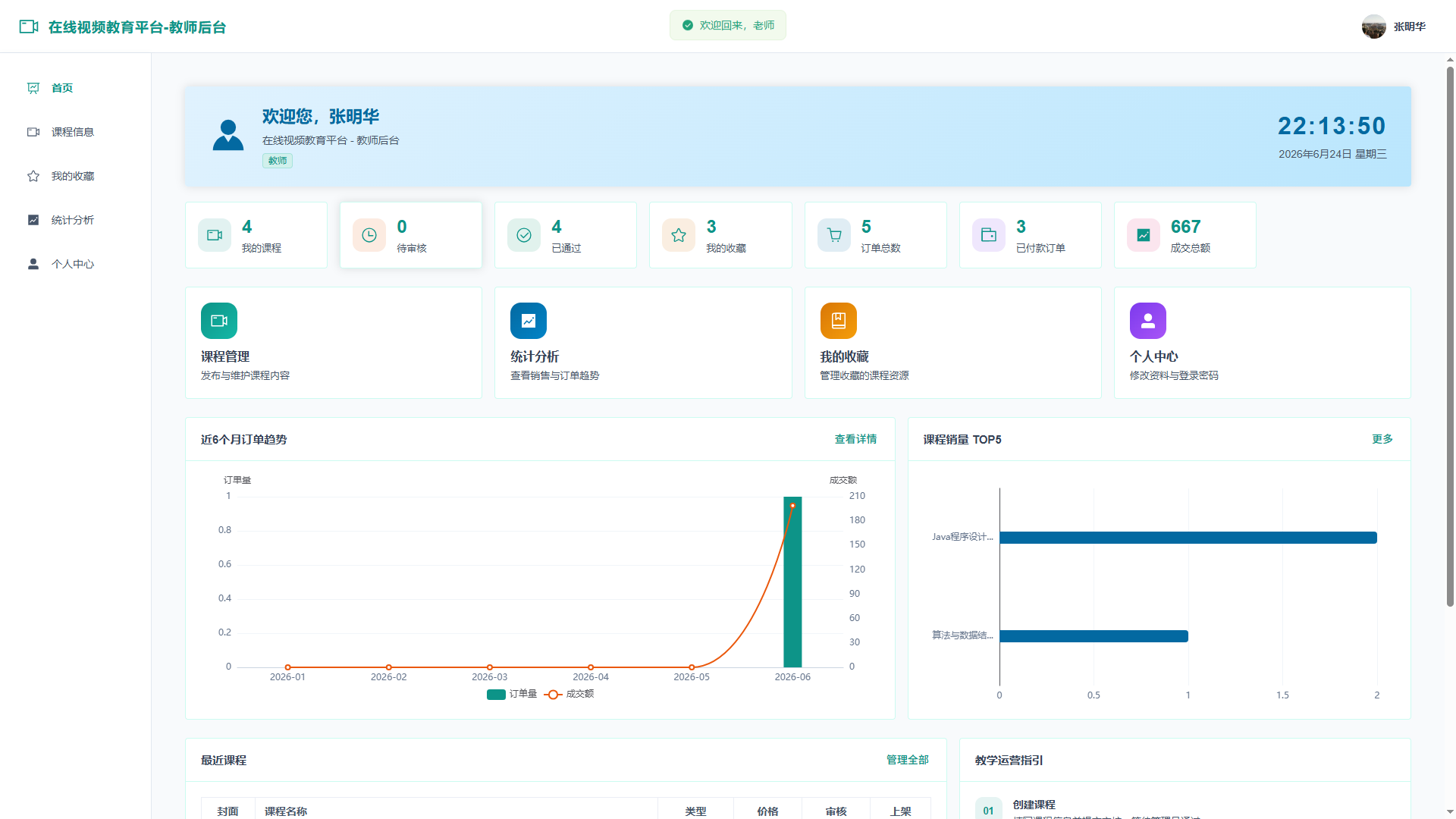1456x819 pixels.
Task: Open the 课程管理 green camera icon
Action: pyautogui.click(x=219, y=321)
